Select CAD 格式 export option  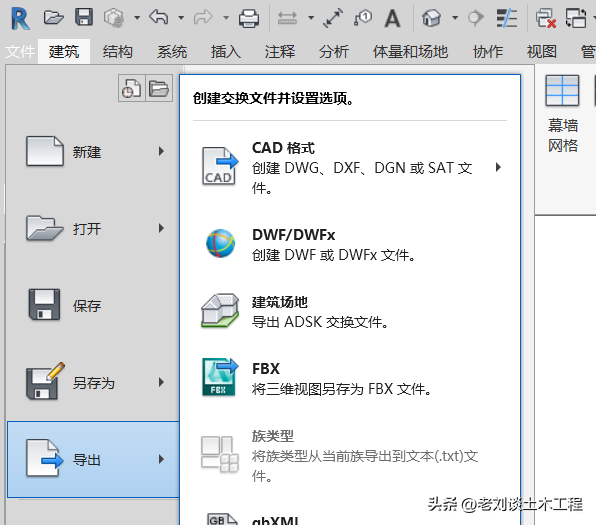pos(350,168)
